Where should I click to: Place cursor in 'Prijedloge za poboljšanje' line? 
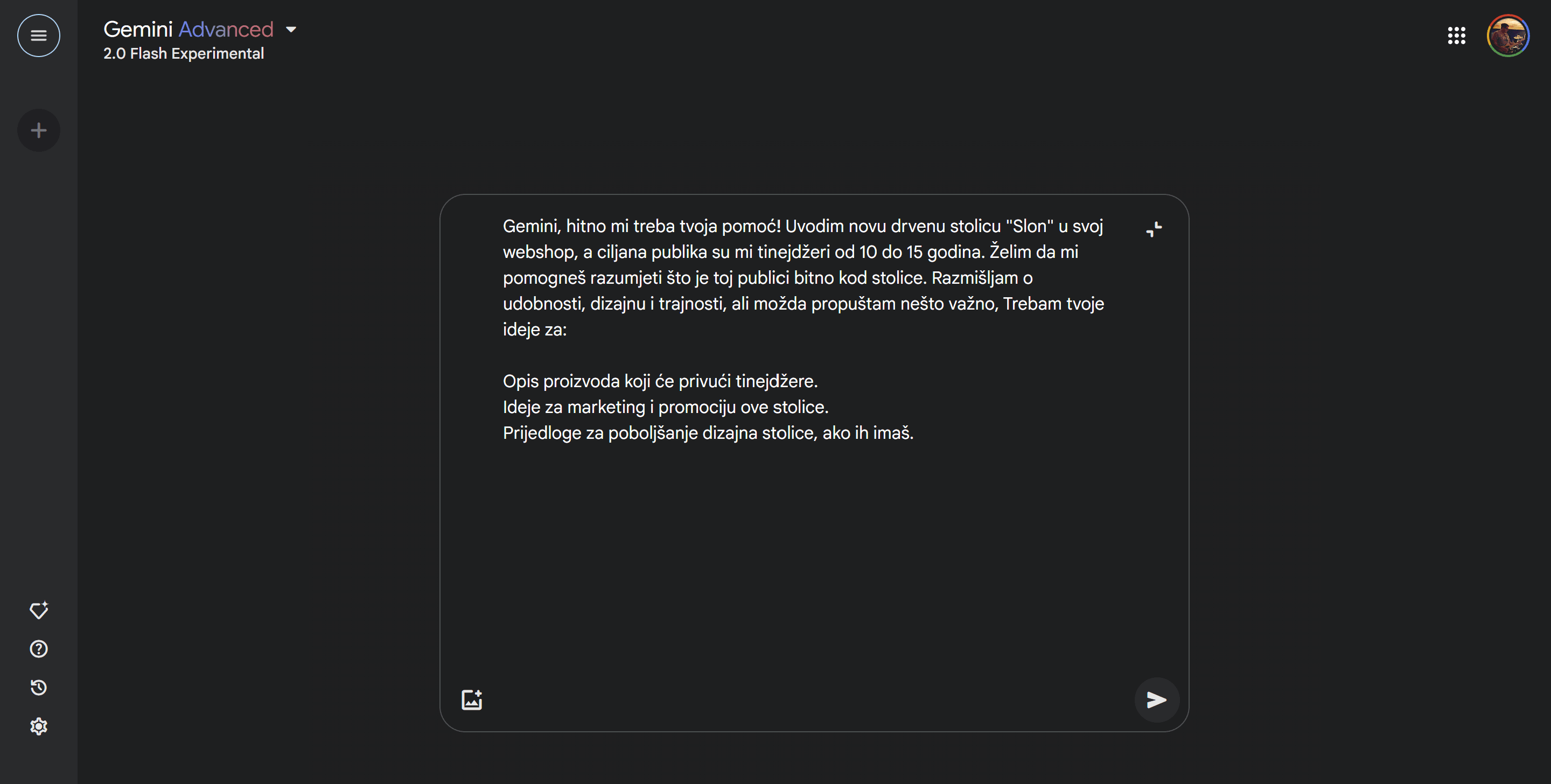tap(708, 433)
